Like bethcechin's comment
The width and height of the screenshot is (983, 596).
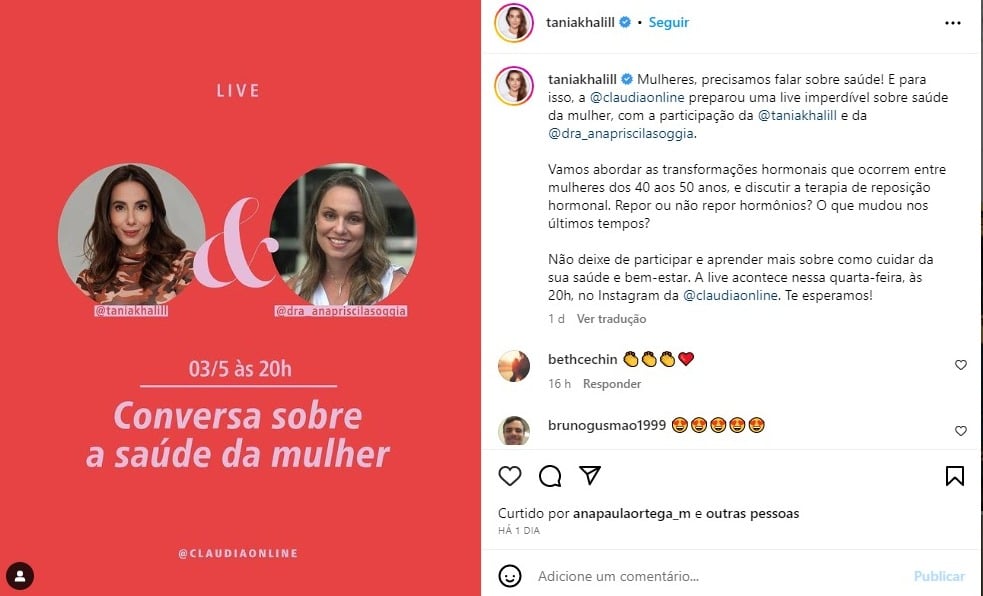[960, 365]
